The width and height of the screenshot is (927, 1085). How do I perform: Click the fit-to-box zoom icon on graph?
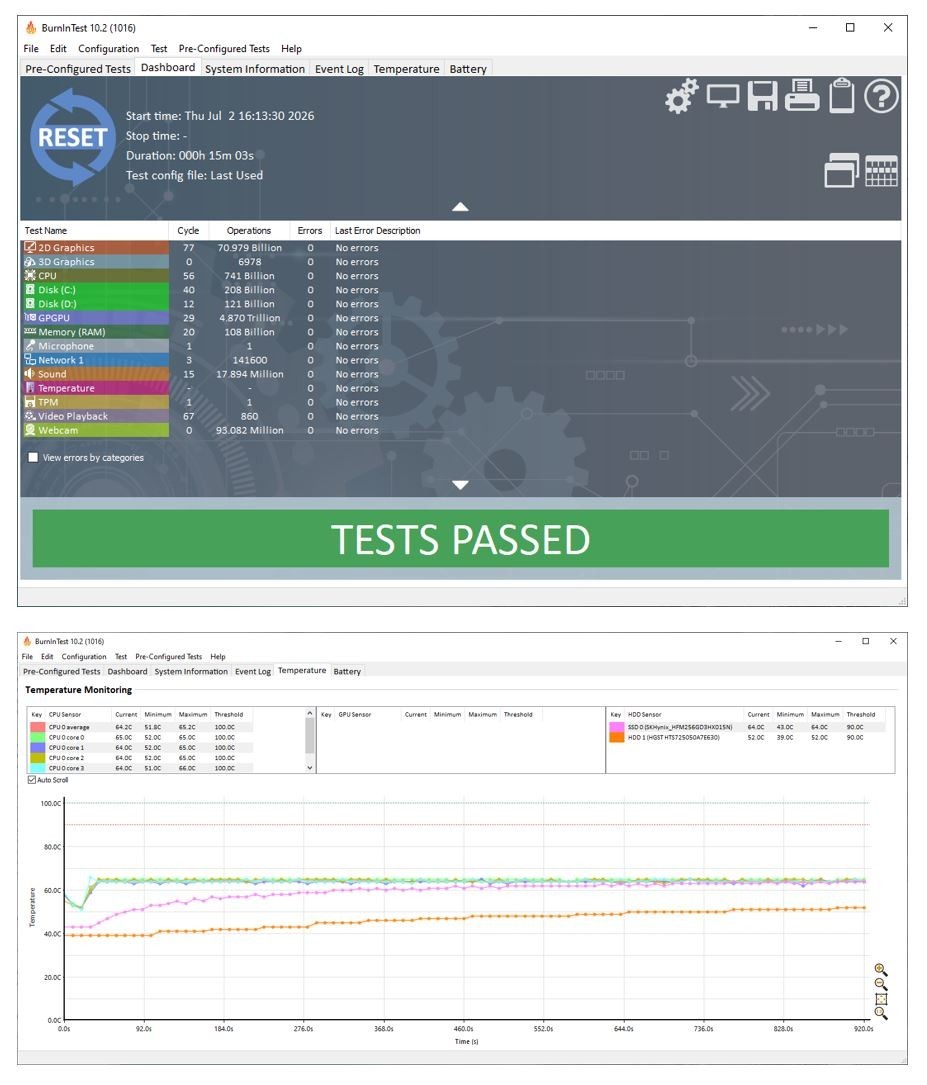point(881,999)
